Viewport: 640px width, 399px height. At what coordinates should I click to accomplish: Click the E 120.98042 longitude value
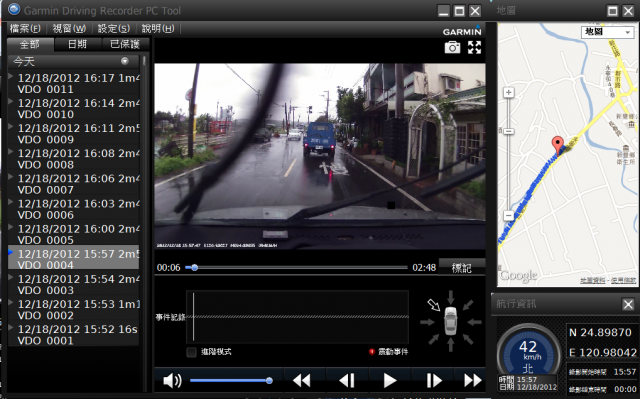(603, 352)
